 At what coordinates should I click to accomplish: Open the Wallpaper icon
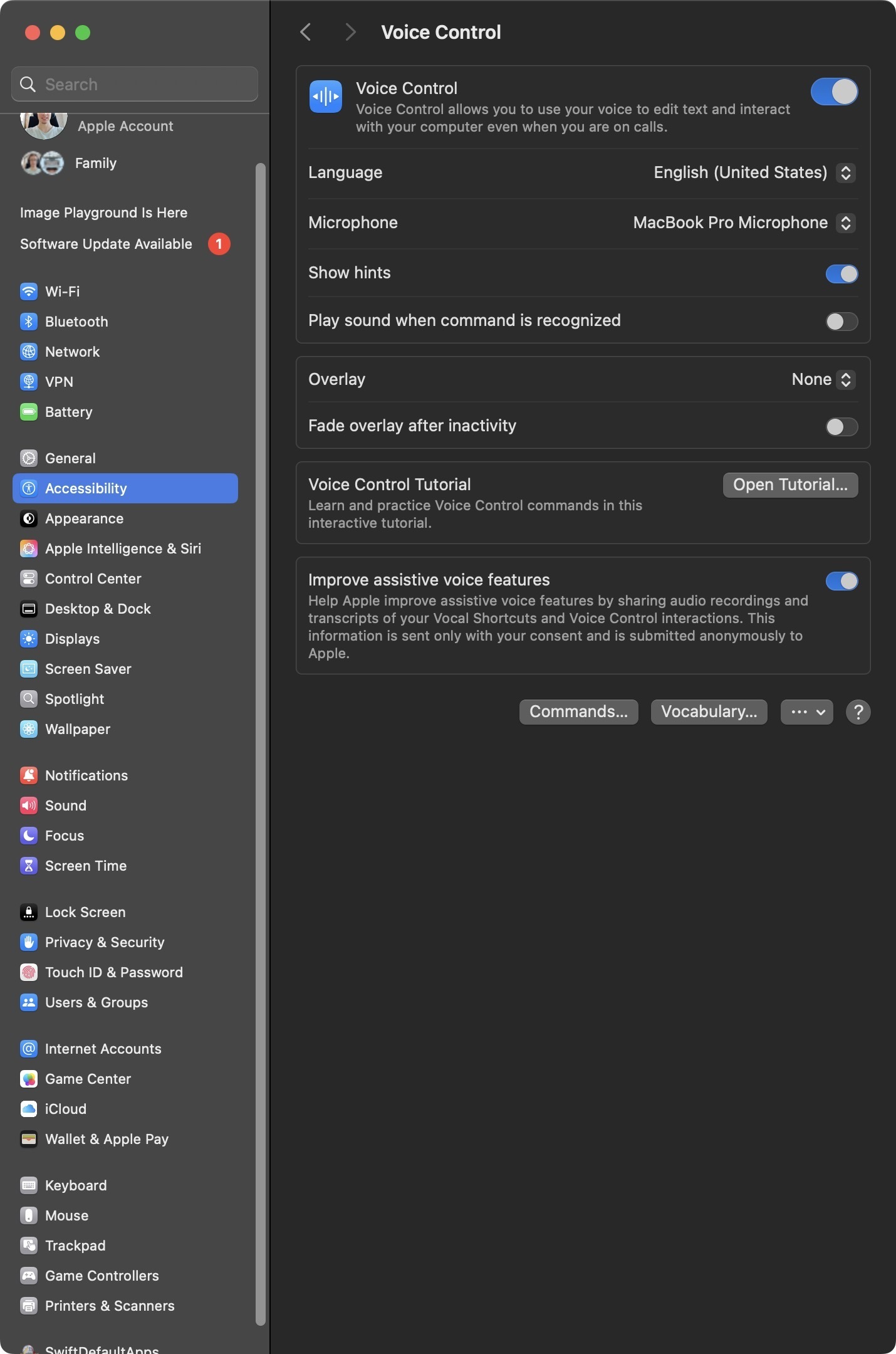(x=29, y=729)
